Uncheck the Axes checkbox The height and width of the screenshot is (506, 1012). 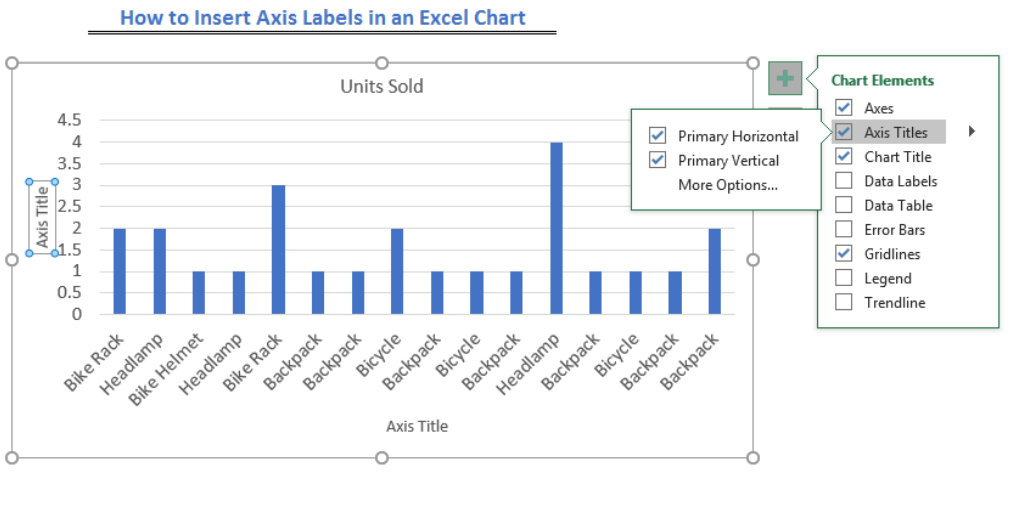844,107
